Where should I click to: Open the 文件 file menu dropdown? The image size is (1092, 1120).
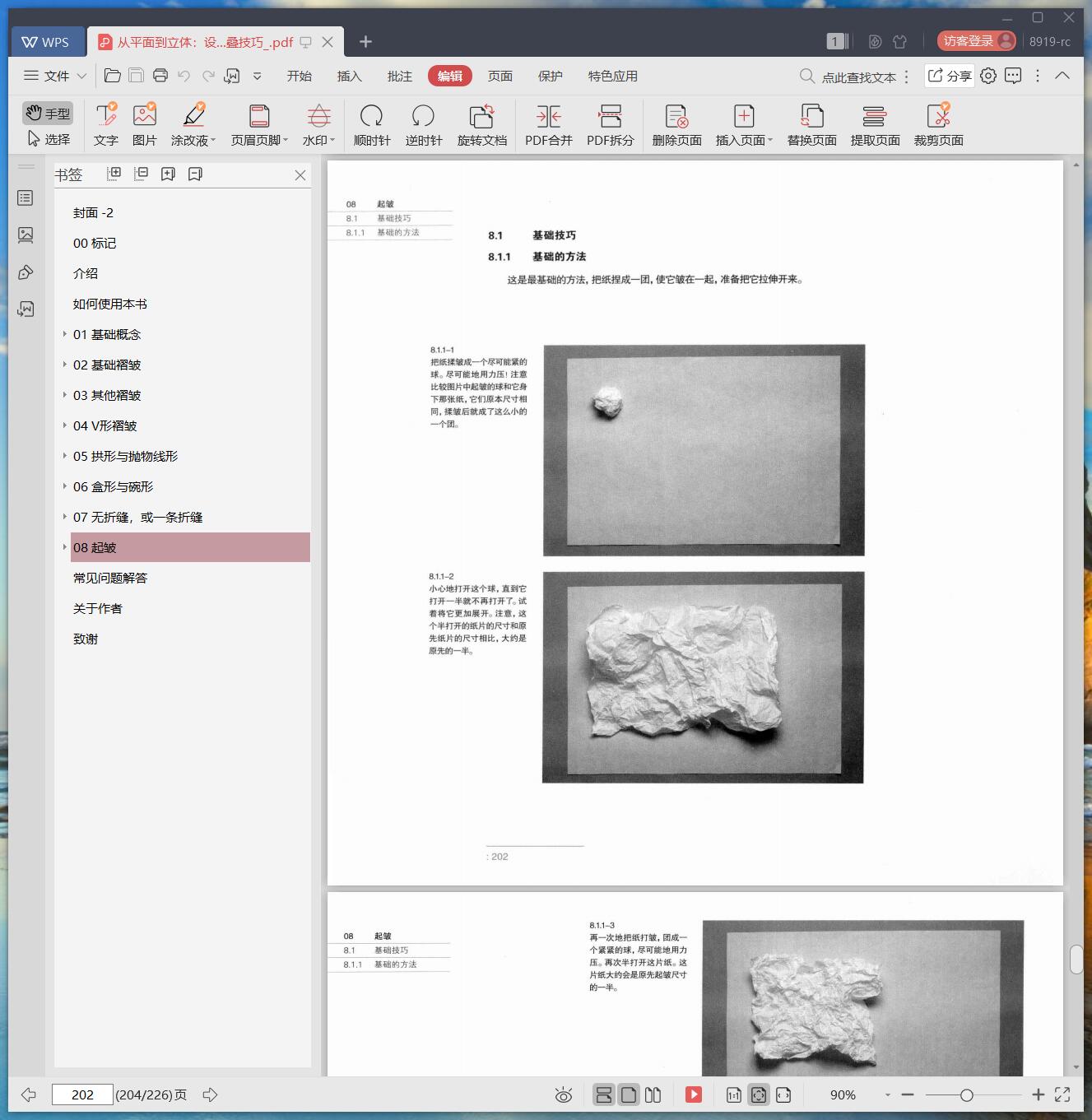click(x=55, y=76)
